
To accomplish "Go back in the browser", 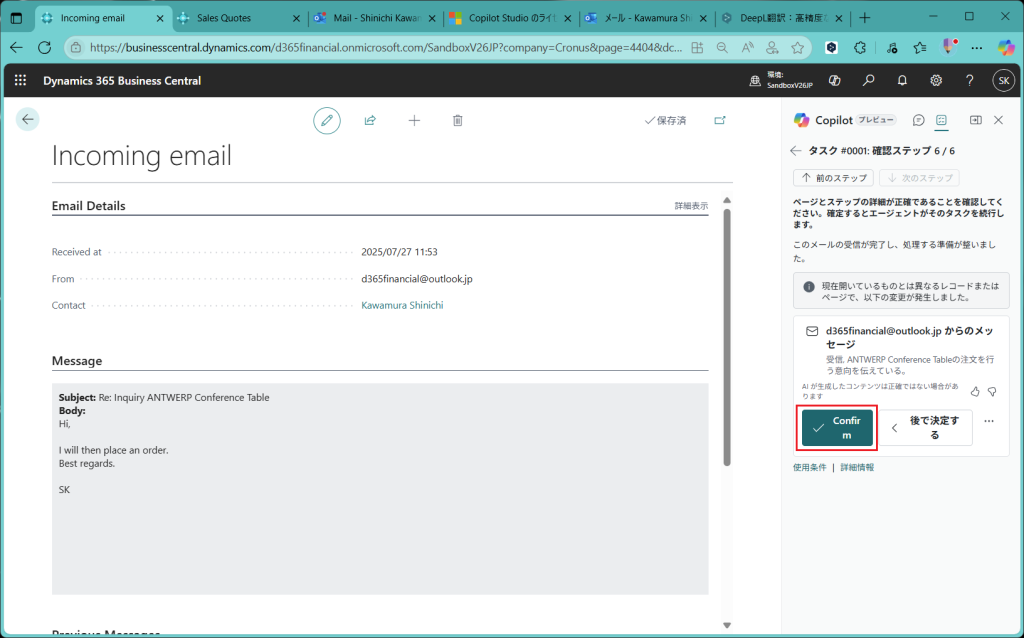I will [x=16, y=48].
